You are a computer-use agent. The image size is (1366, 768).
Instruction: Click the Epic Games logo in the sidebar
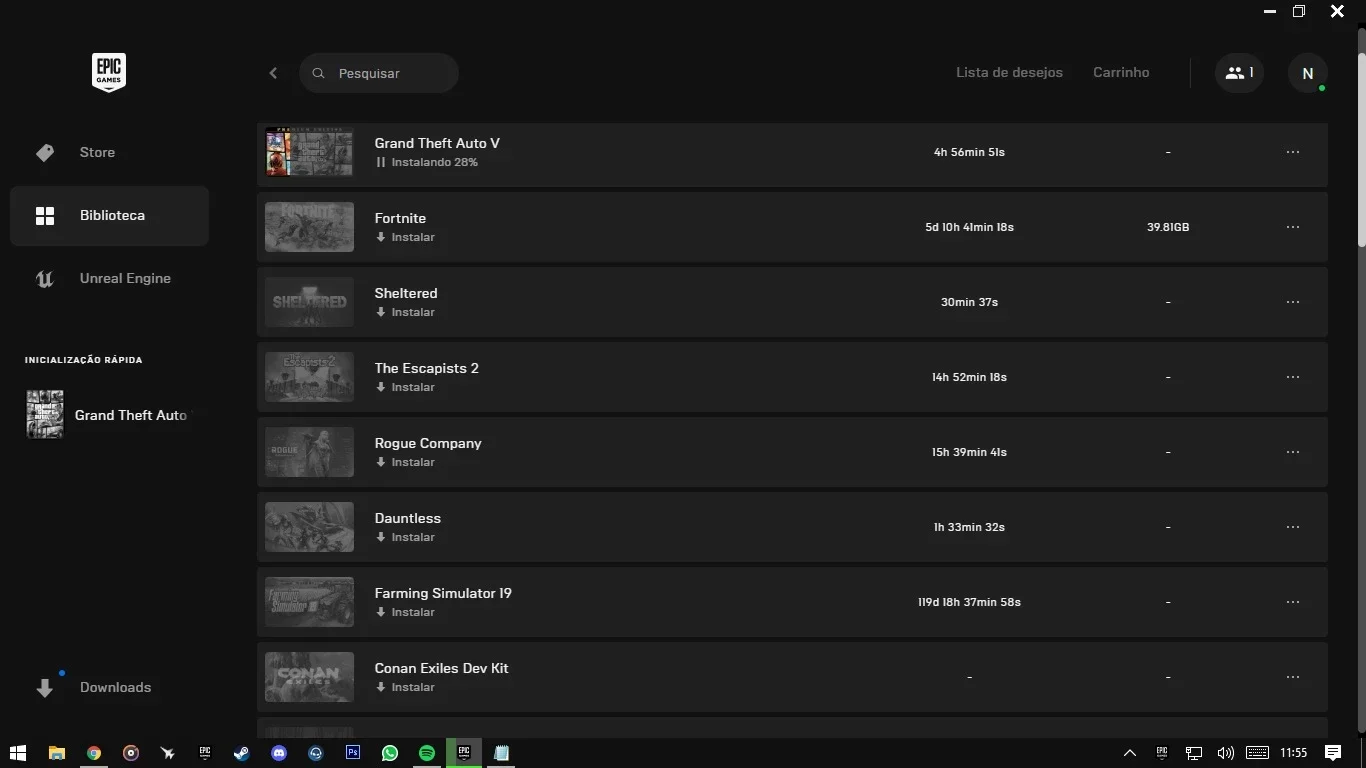[109, 72]
